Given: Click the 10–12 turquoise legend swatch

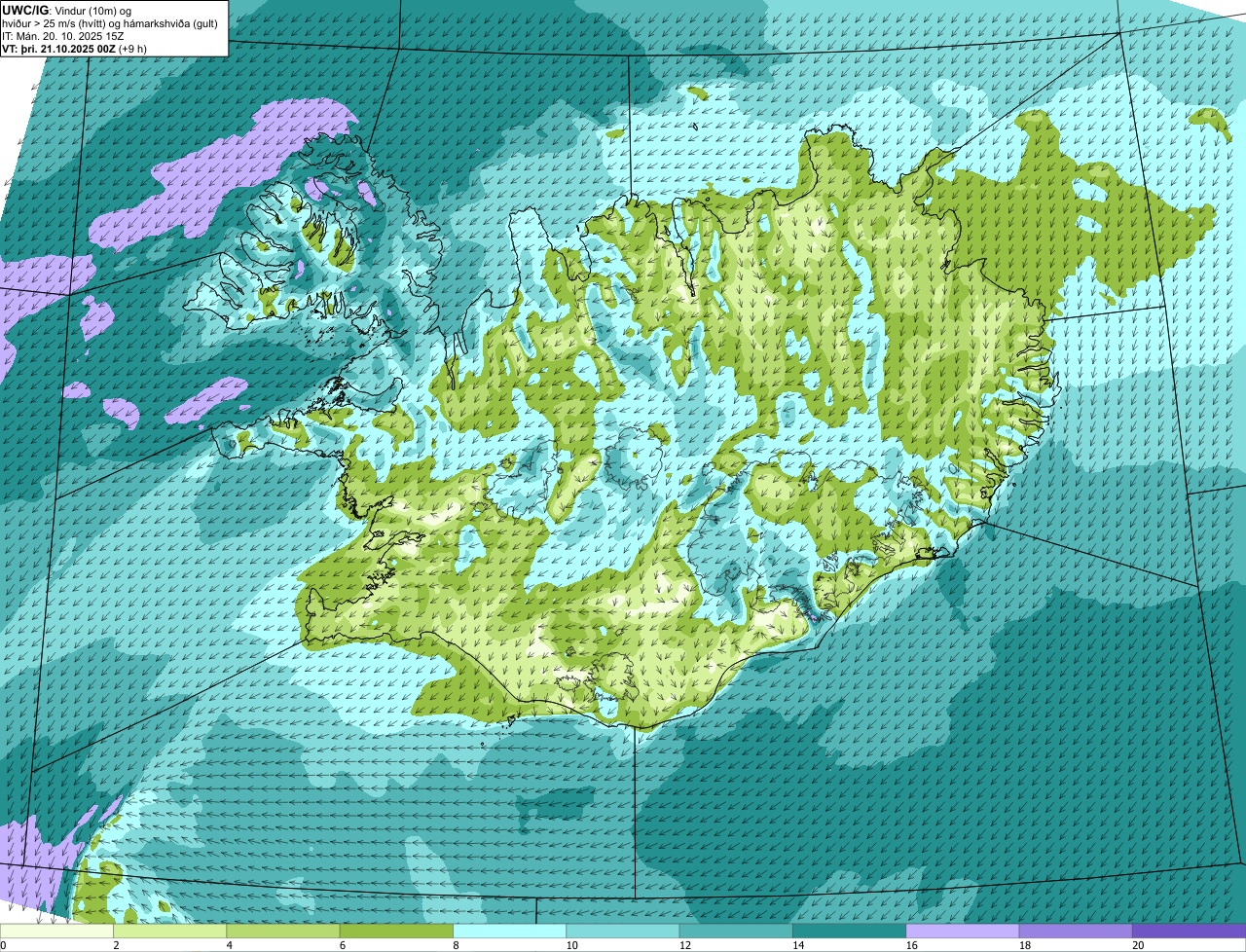Looking at the screenshot, I should [623, 931].
